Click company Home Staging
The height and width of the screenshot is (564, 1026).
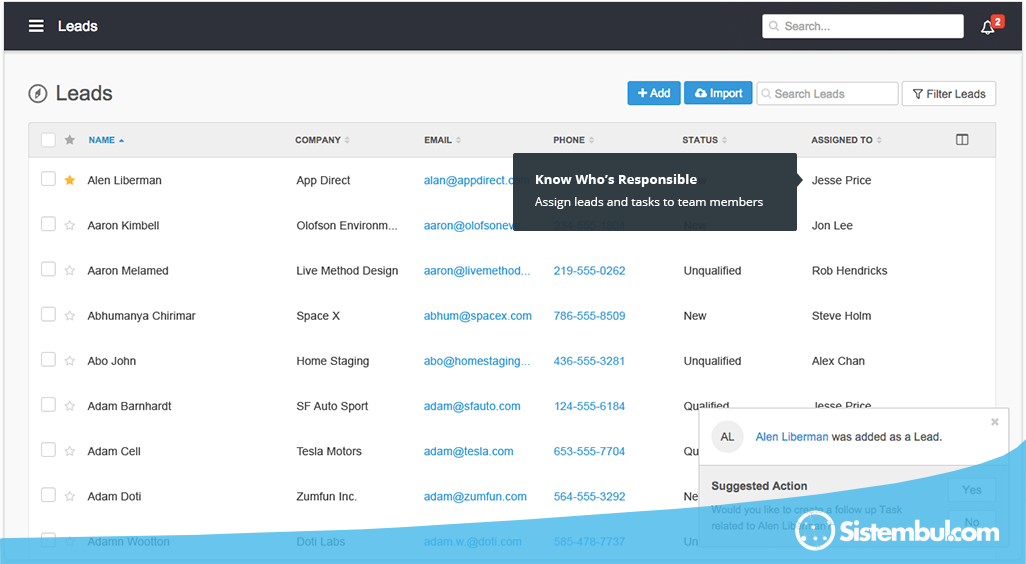coord(332,361)
